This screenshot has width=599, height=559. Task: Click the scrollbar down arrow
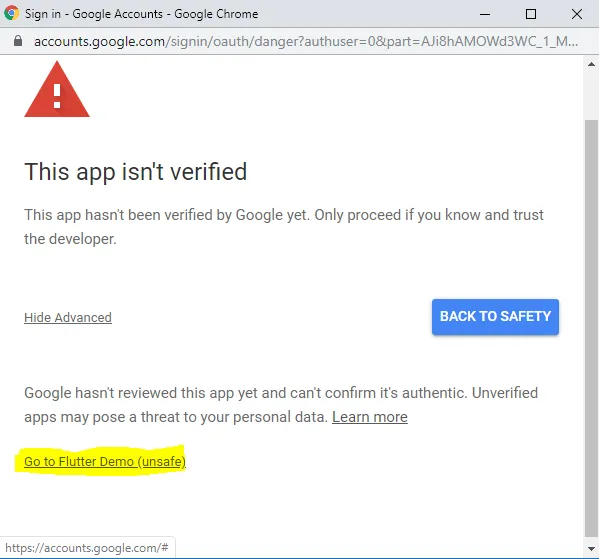pyautogui.click(x=591, y=549)
